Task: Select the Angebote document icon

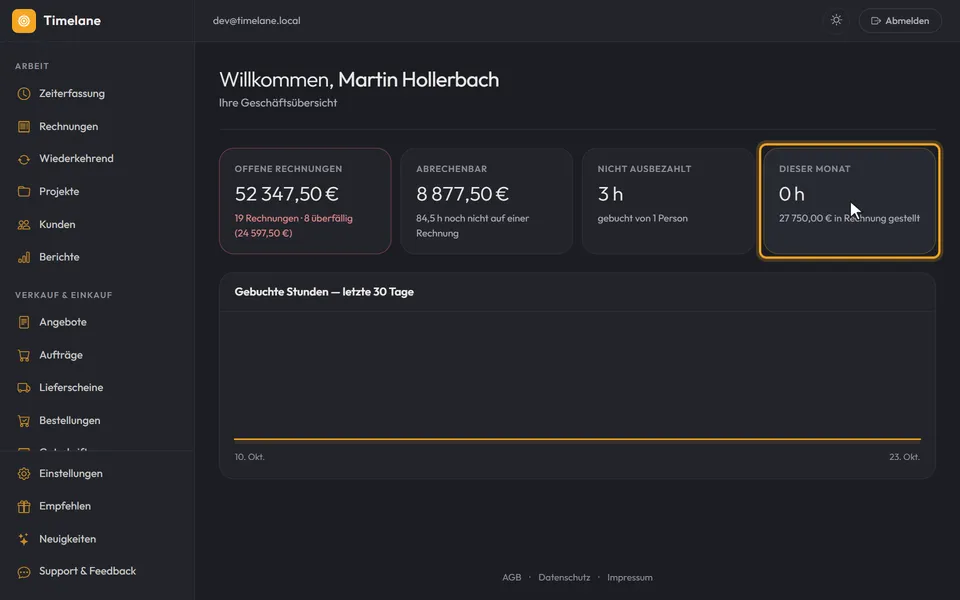Action: pos(24,322)
